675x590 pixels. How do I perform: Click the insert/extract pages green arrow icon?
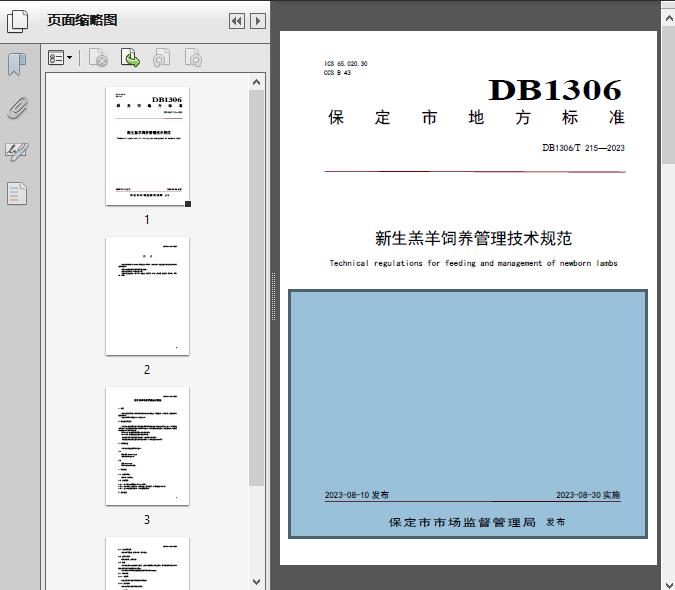pyautogui.click(x=130, y=58)
